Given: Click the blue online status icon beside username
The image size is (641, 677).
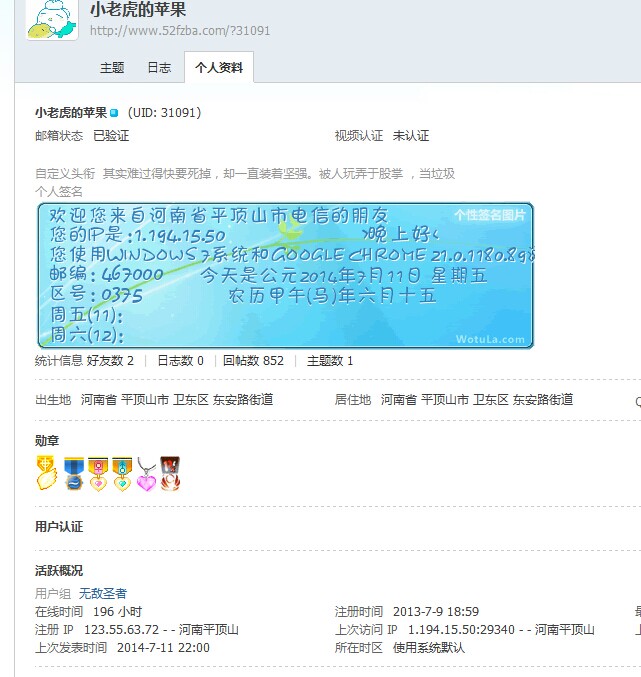Looking at the screenshot, I should [114, 113].
